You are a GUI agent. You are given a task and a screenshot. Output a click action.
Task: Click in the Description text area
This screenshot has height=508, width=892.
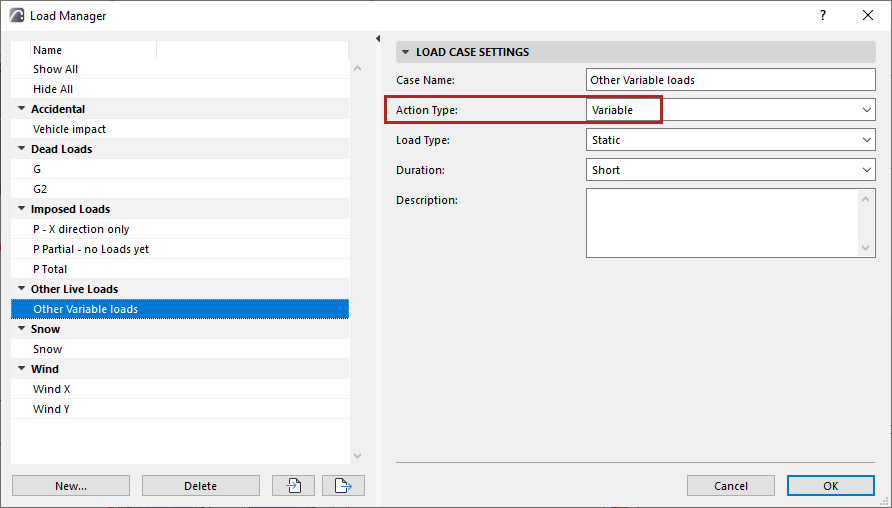pos(720,223)
